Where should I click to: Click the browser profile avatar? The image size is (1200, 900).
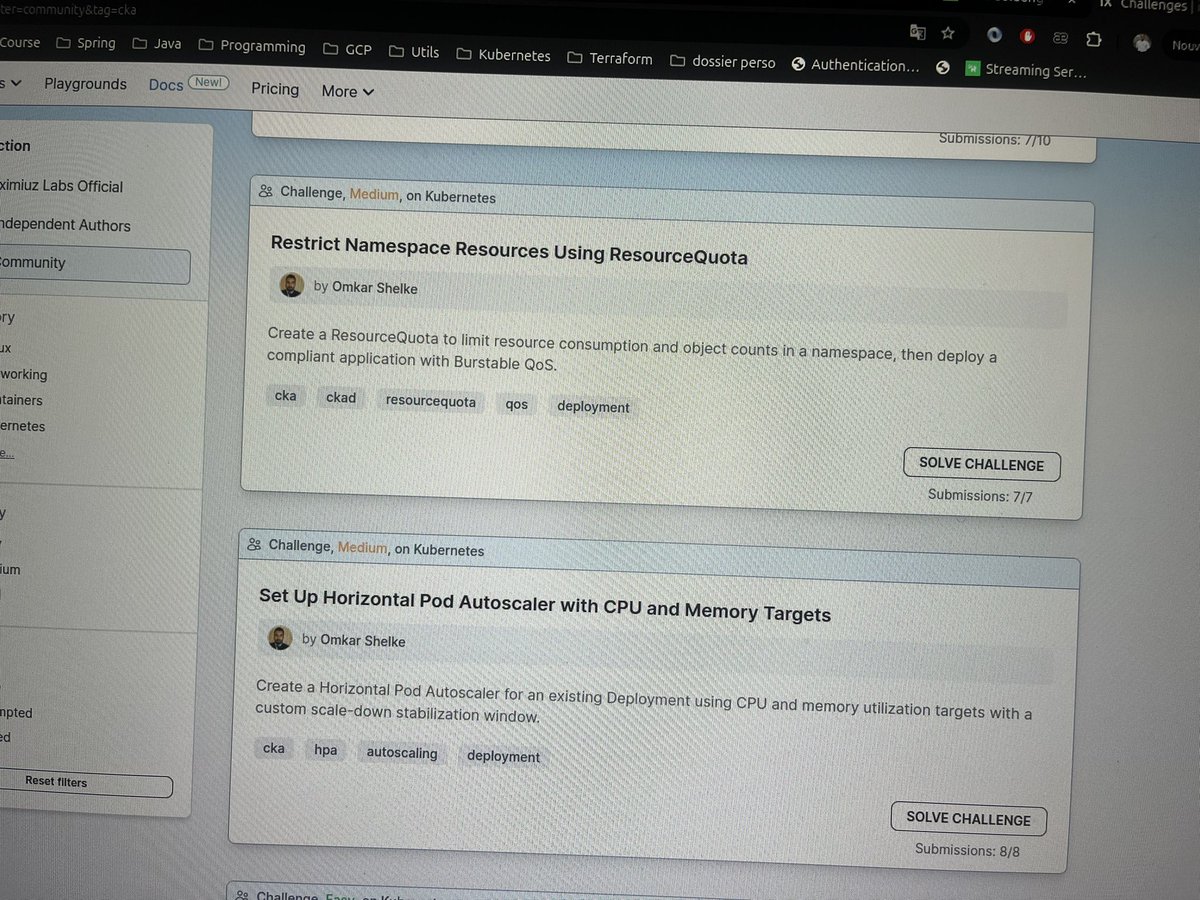point(1142,42)
